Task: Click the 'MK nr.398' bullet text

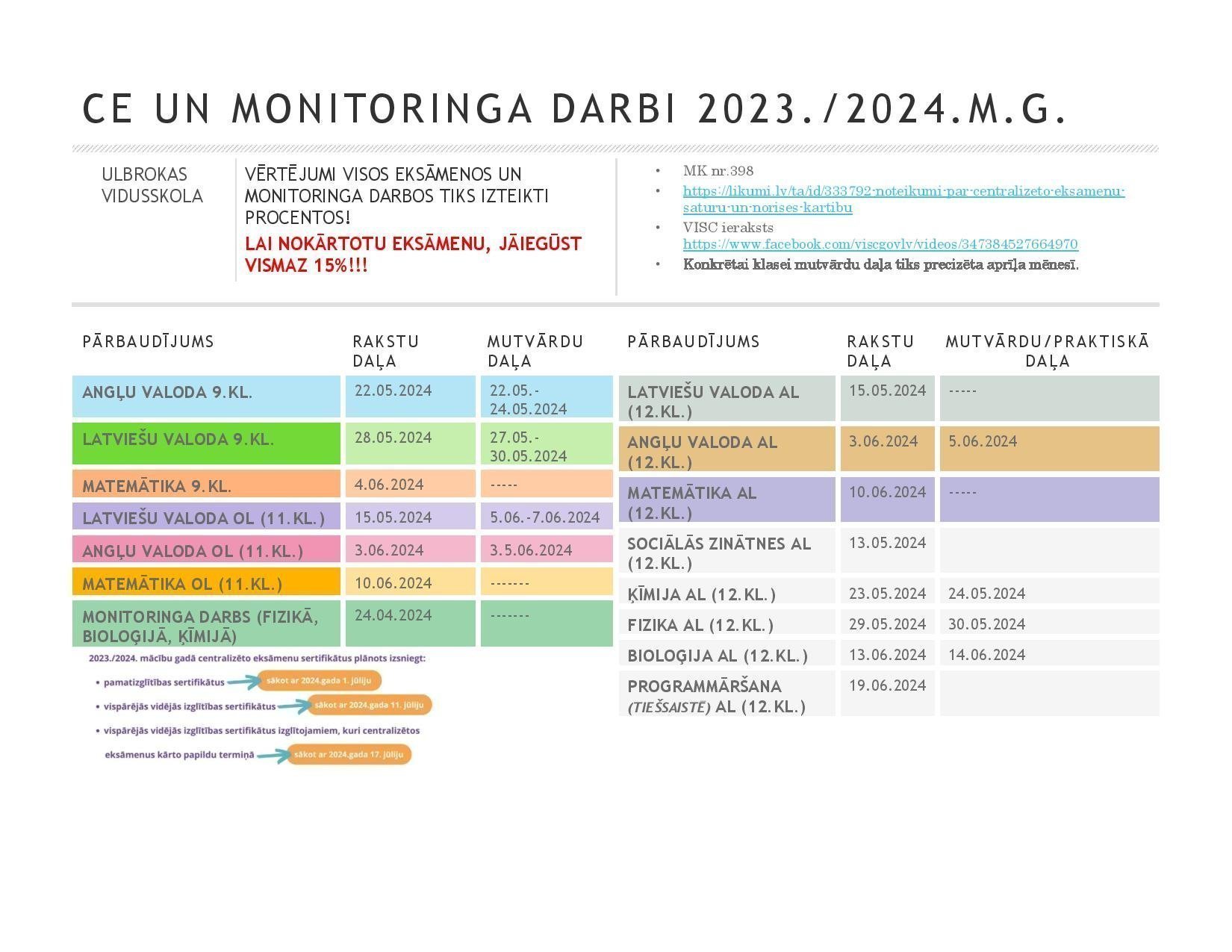Action: coord(718,171)
